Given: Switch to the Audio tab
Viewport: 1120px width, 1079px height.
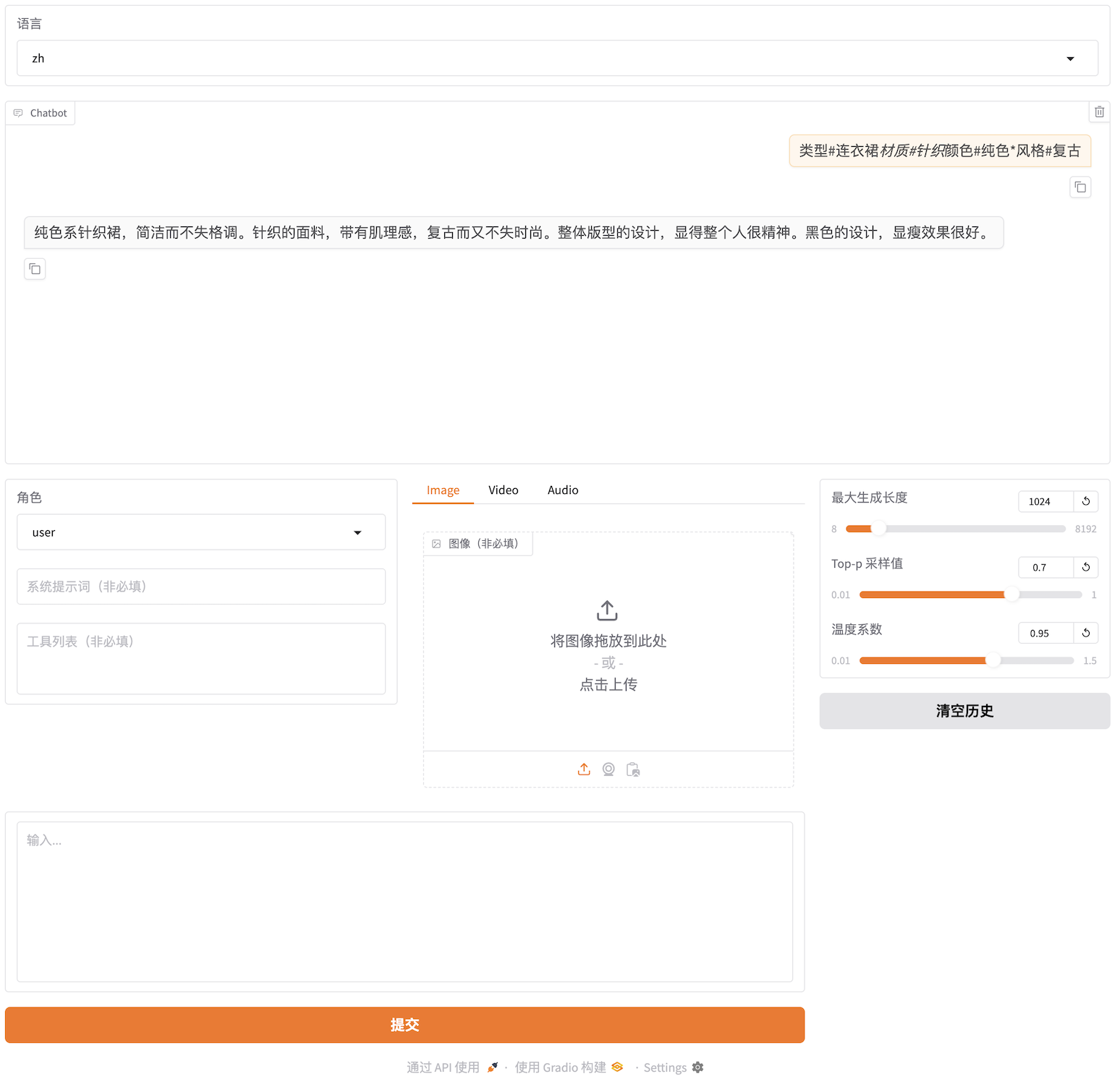Looking at the screenshot, I should click(563, 490).
